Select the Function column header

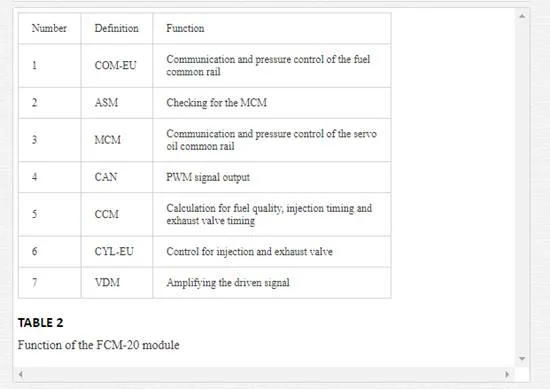click(x=272, y=28)
